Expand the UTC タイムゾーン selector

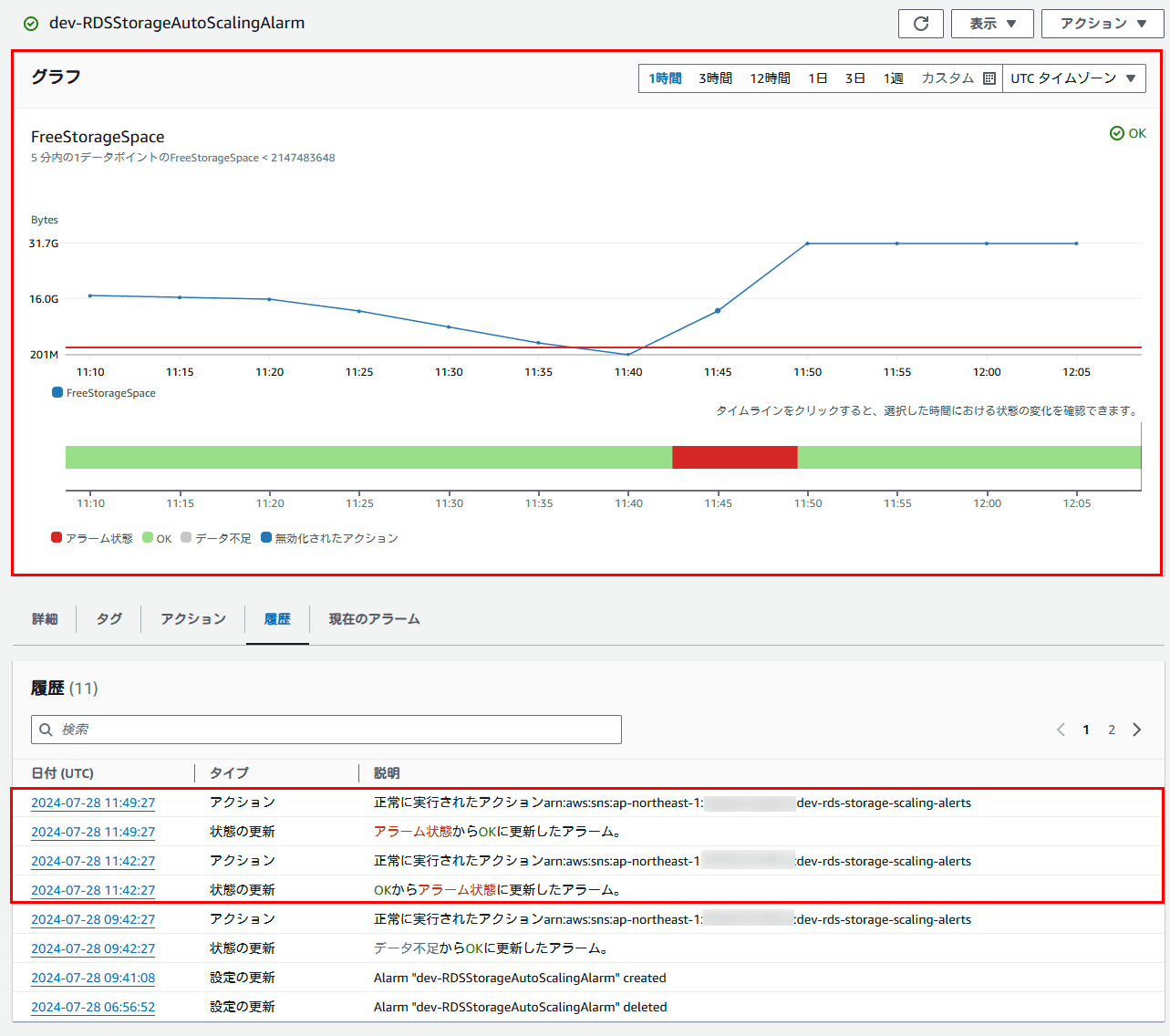coord(1073,78)
